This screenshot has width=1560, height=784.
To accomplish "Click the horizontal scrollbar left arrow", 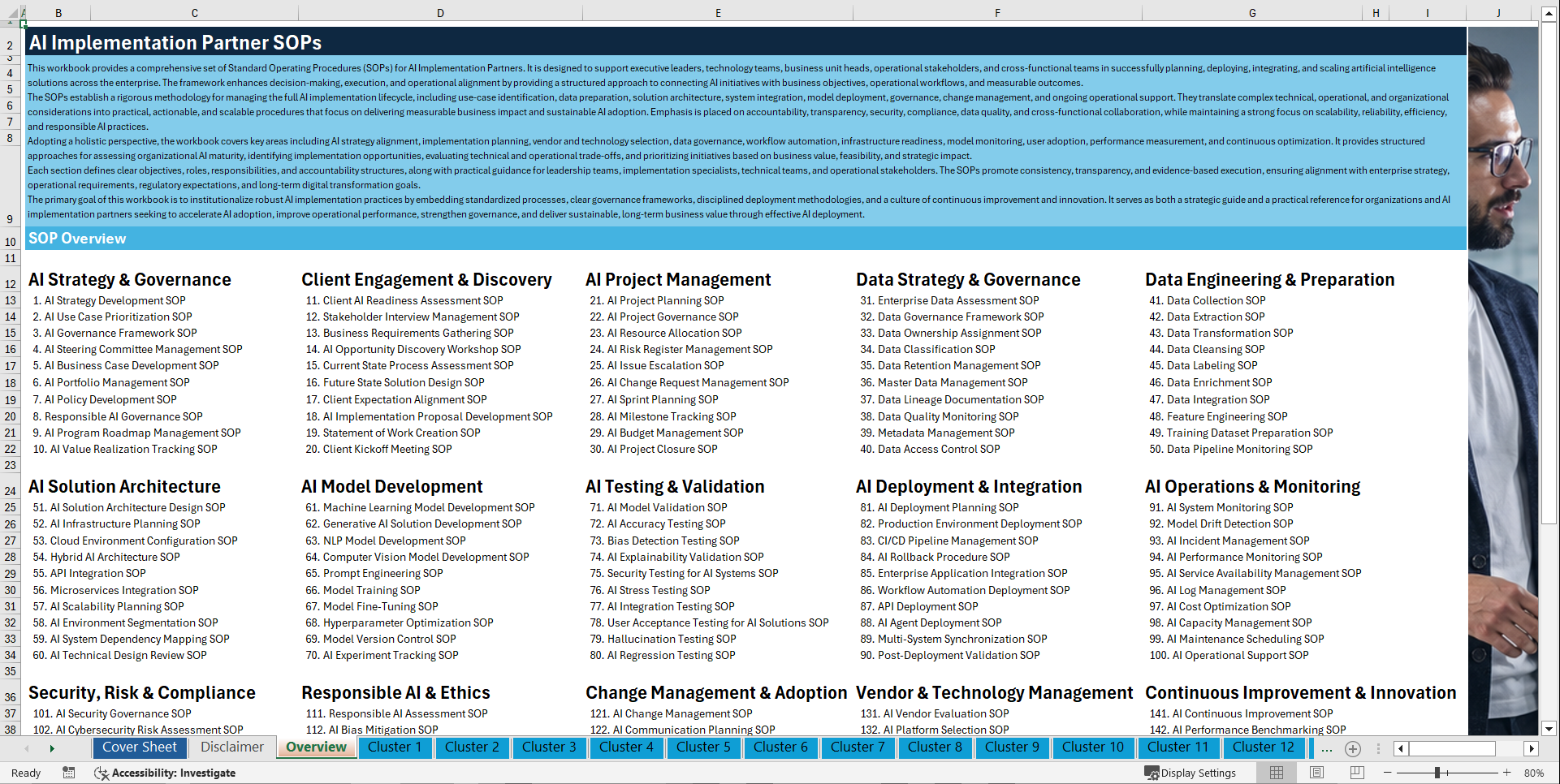I will coord(1401,748).
